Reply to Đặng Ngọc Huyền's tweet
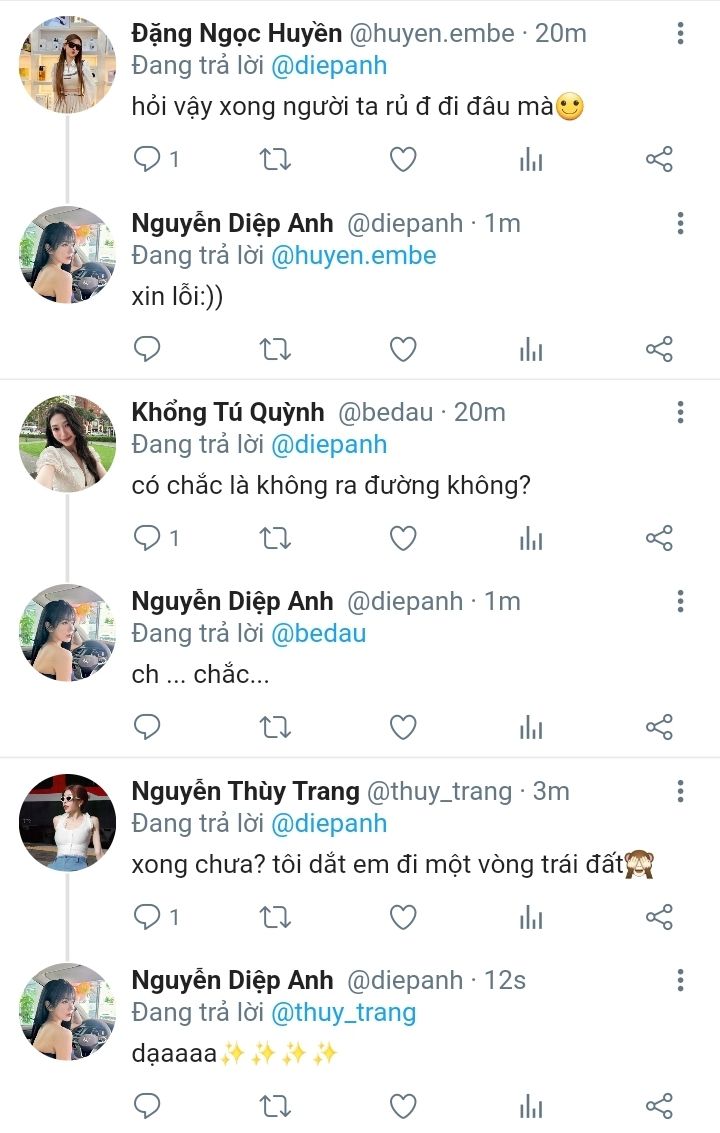Screen dimensions: 720x1133 148,159
